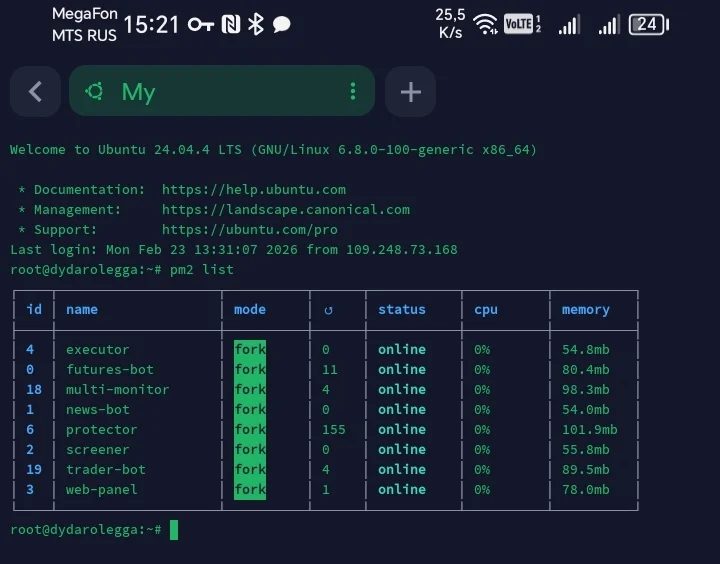The image size is (720, 564).
Task: Tap the 15:21 clock
Action: (151, 24)
